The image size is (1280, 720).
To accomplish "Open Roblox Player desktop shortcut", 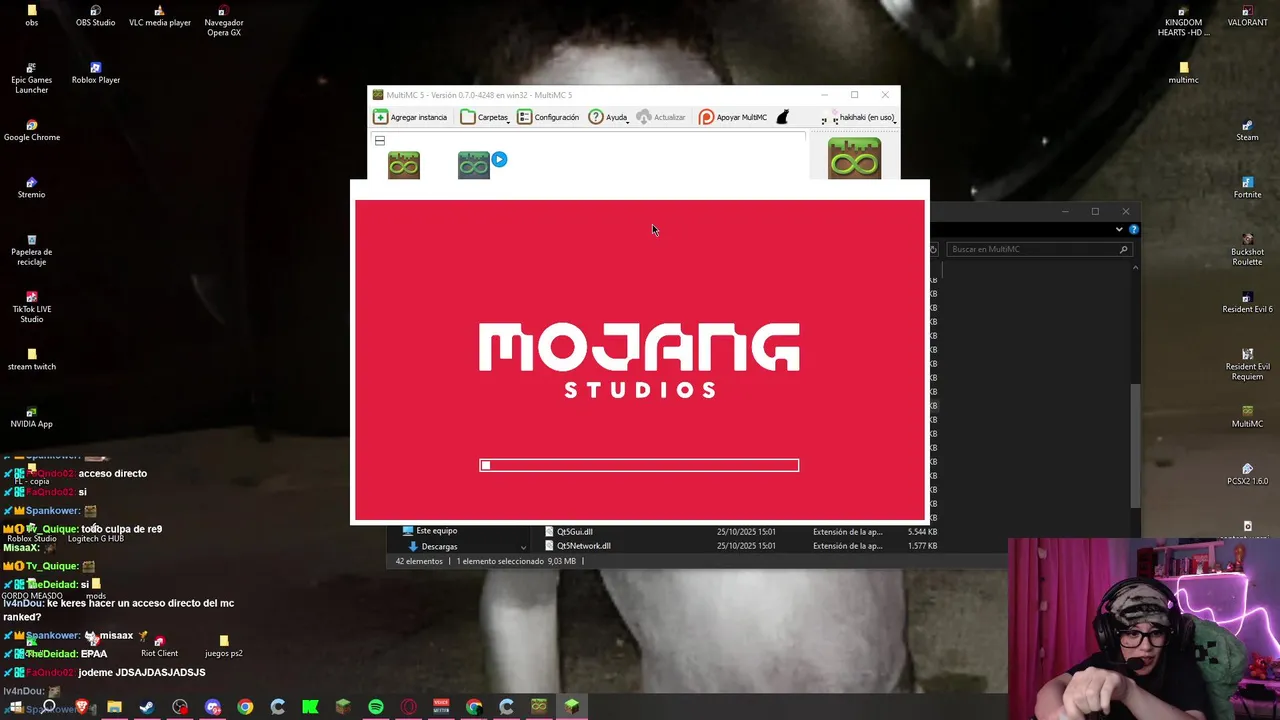I will pos(96,73).
